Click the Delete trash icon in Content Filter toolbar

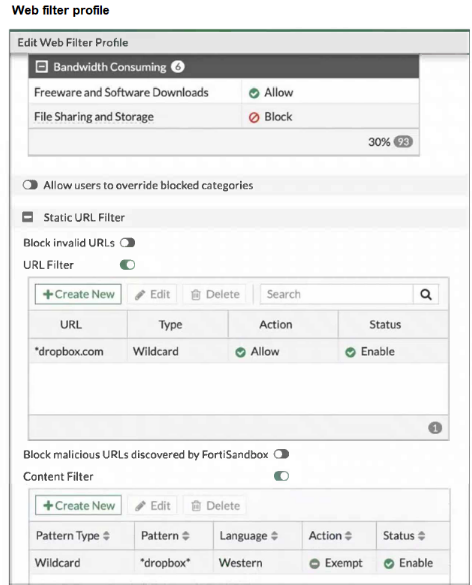pos(196,506)
